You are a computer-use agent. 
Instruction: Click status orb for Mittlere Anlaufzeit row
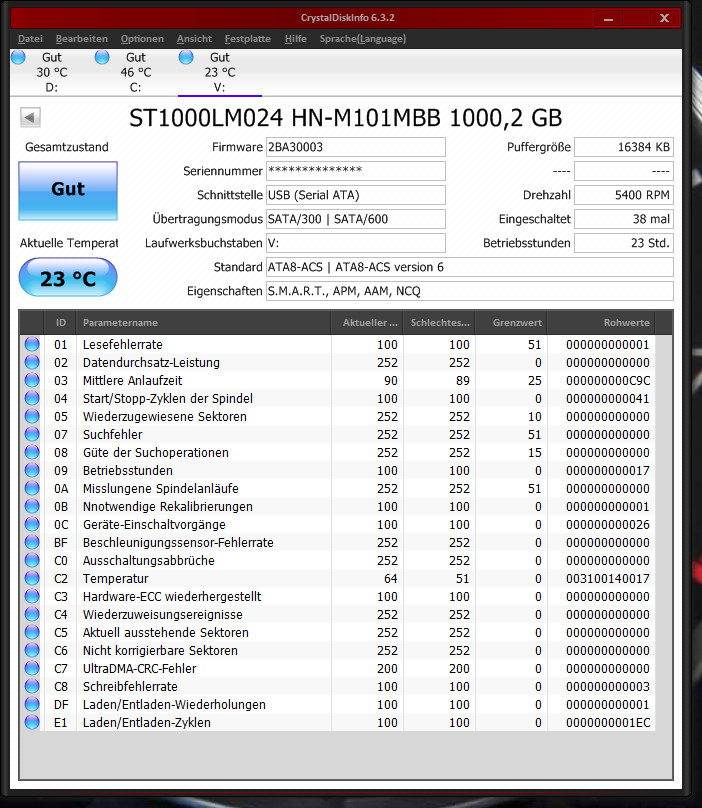pos(32,380)
